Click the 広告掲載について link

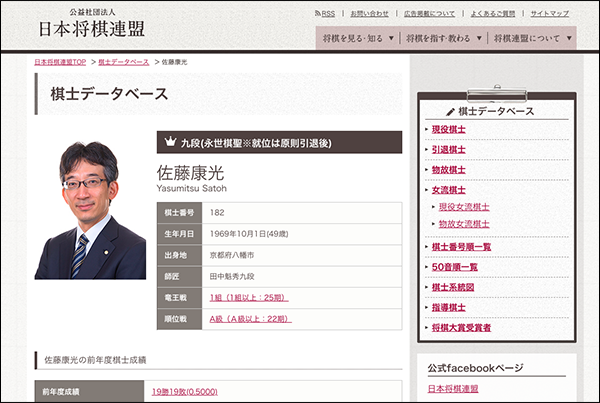(431, 14)
